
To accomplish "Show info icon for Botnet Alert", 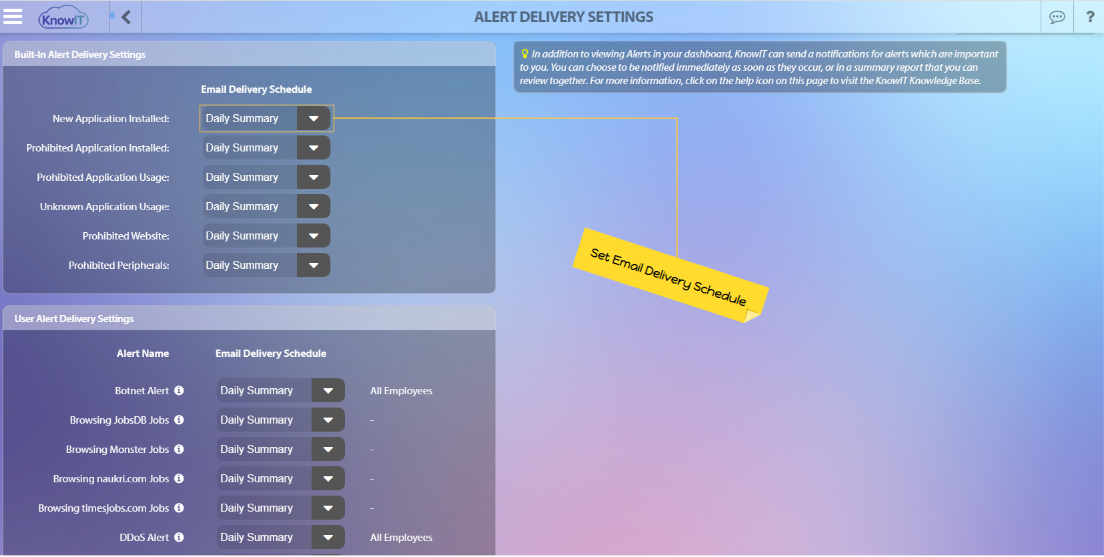I will 179,391.
